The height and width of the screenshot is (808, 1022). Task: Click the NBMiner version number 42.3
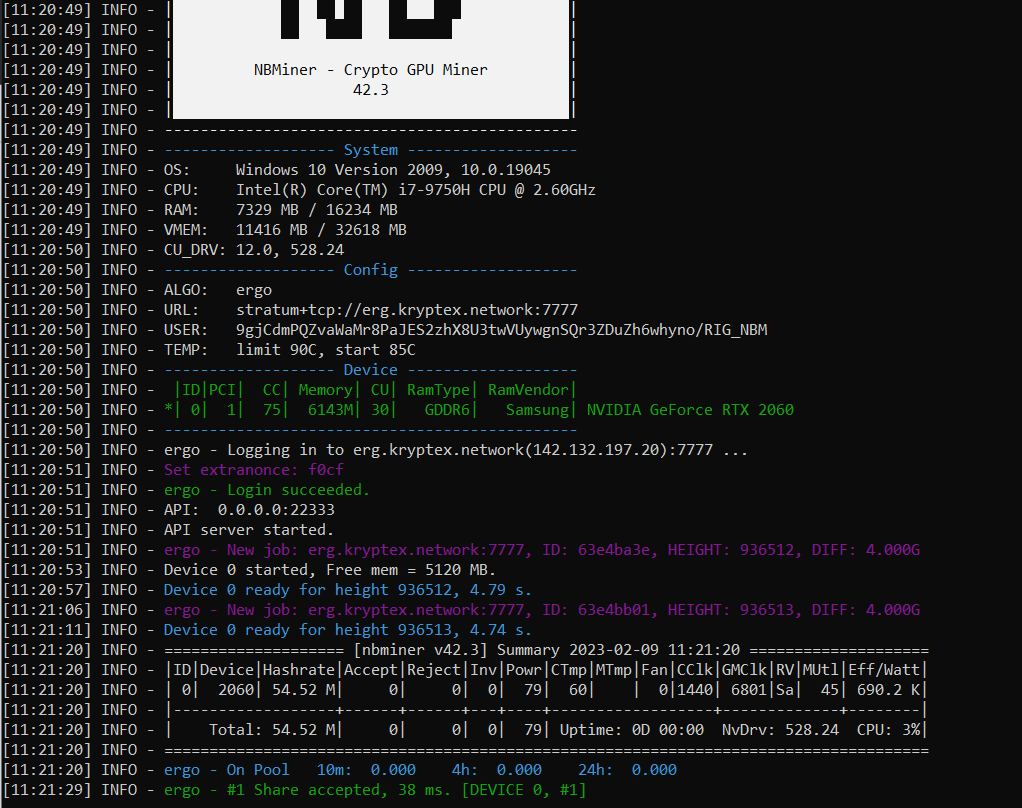[x=370, y=90]
